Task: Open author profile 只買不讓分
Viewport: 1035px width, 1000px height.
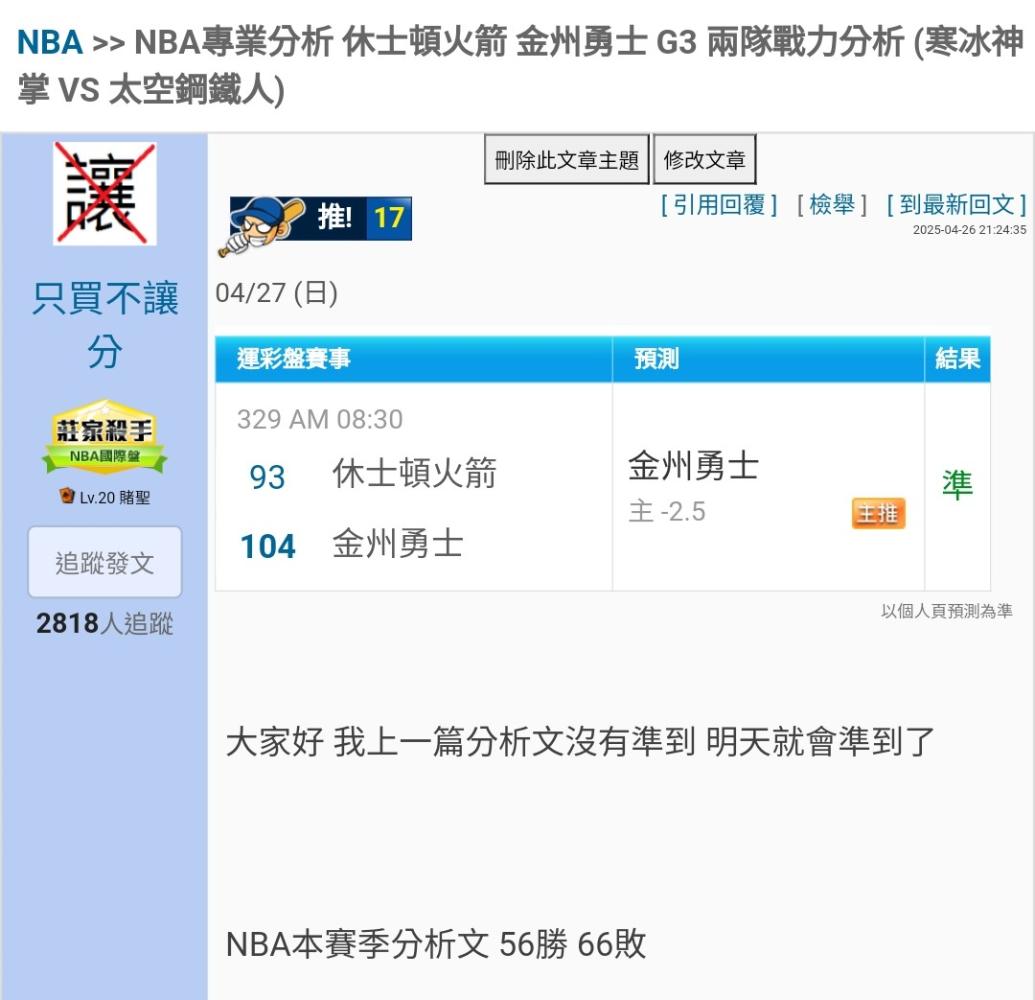Action: (x=105, y=324)
